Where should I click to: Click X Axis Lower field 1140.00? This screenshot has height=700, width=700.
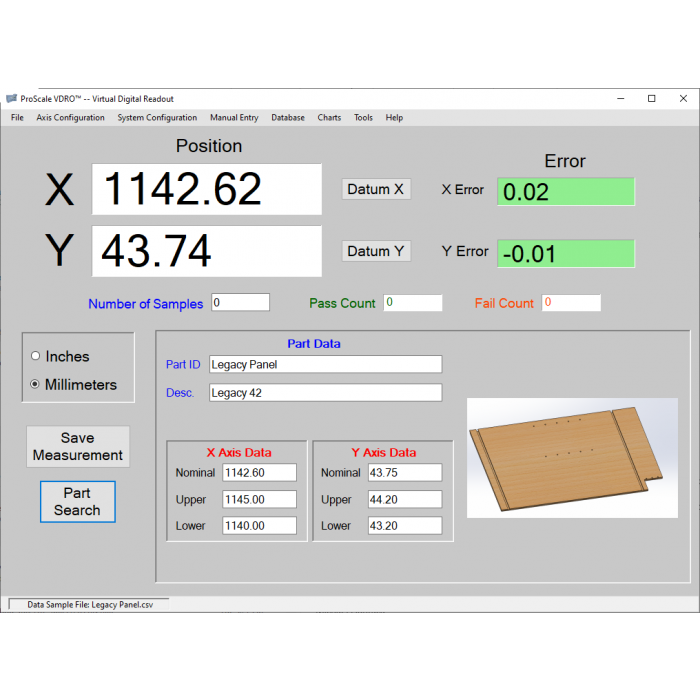[x=259, y=525]
